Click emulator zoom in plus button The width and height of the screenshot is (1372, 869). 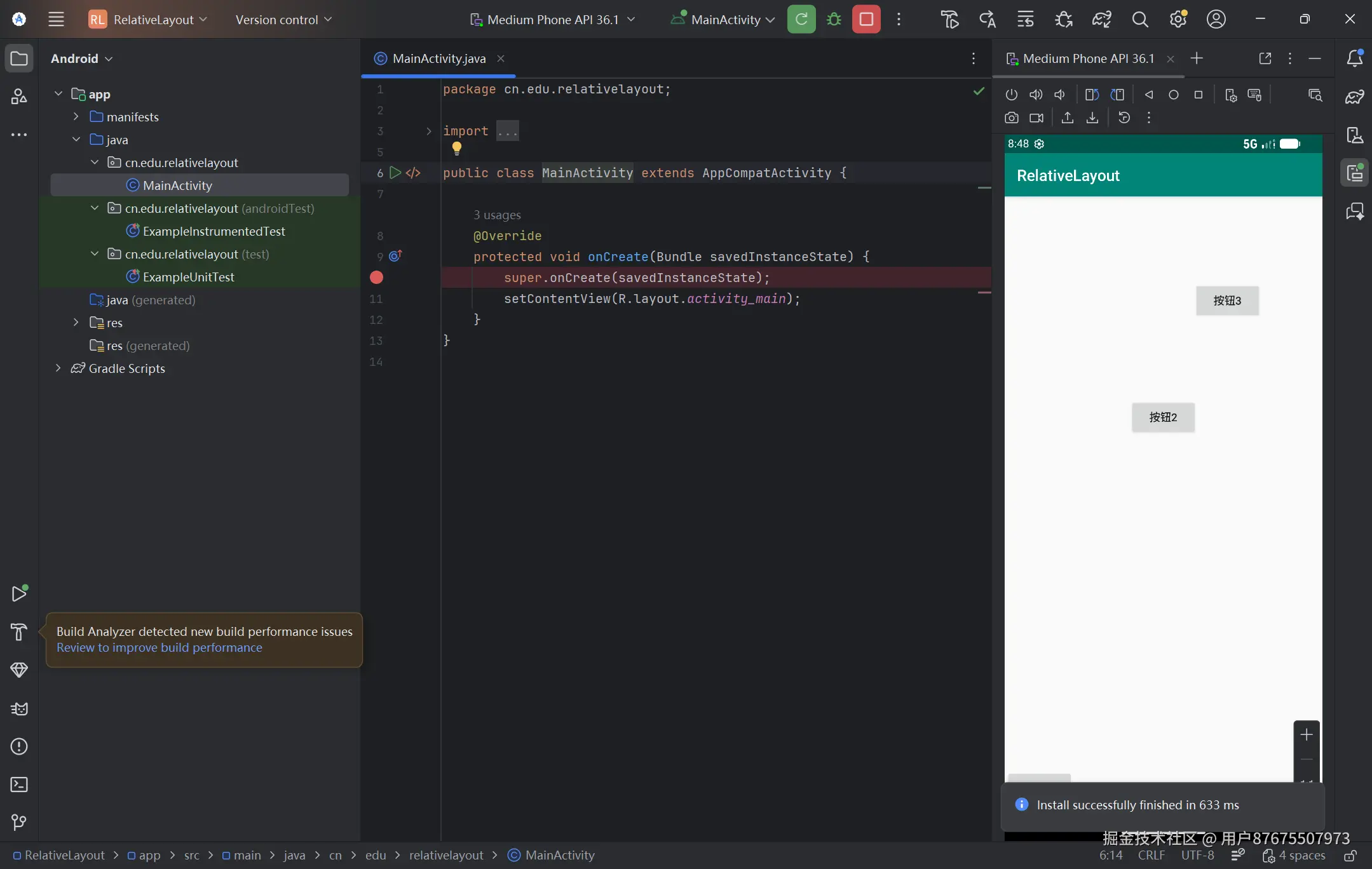tap(1307, 735)
